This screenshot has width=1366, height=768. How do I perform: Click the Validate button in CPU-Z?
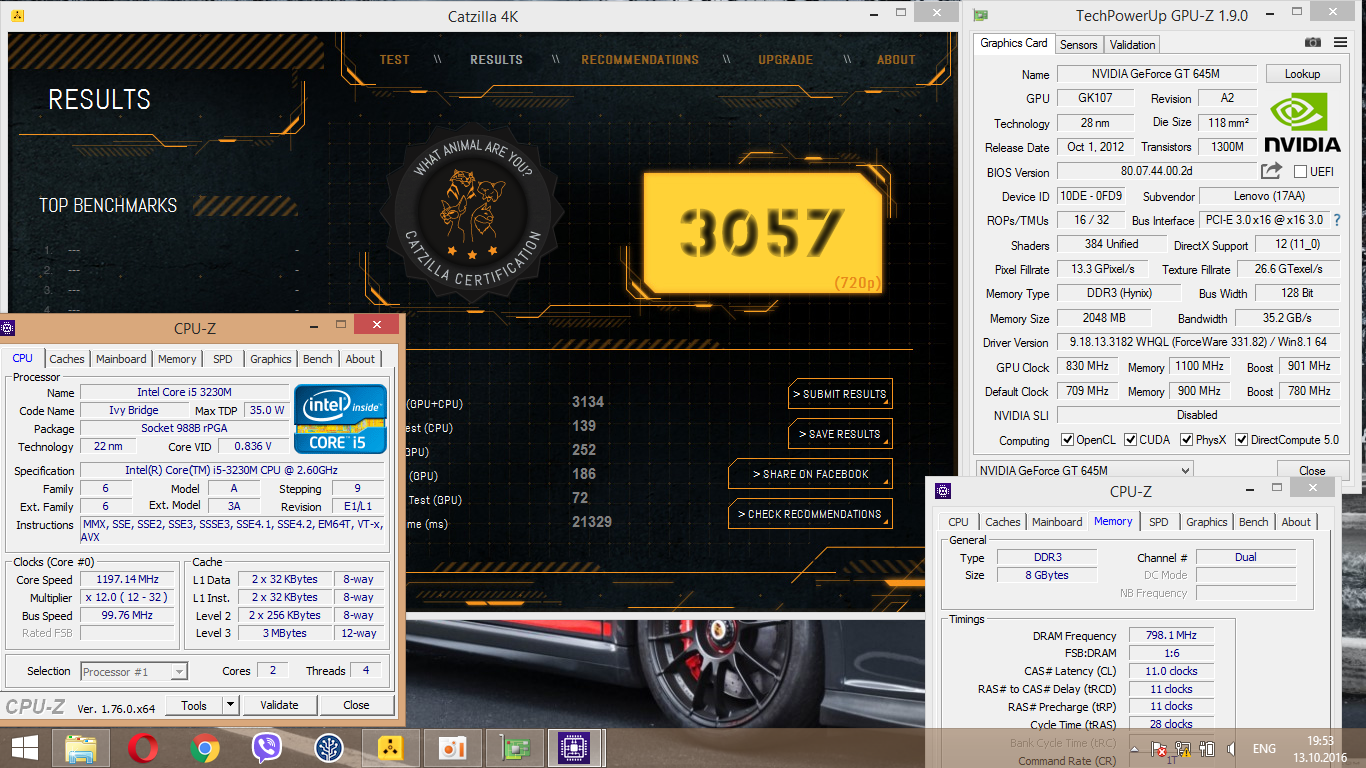coord(279,705)
